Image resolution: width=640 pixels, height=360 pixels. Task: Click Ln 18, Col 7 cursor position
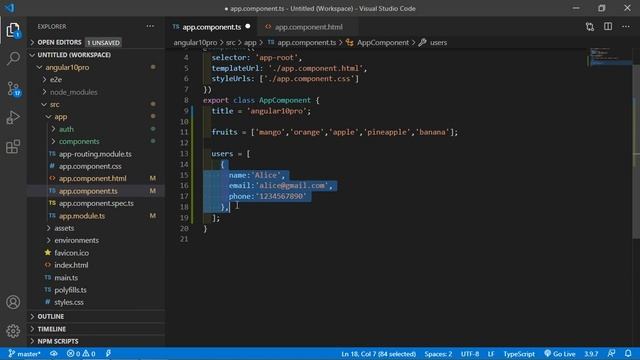tap(378, 354)
